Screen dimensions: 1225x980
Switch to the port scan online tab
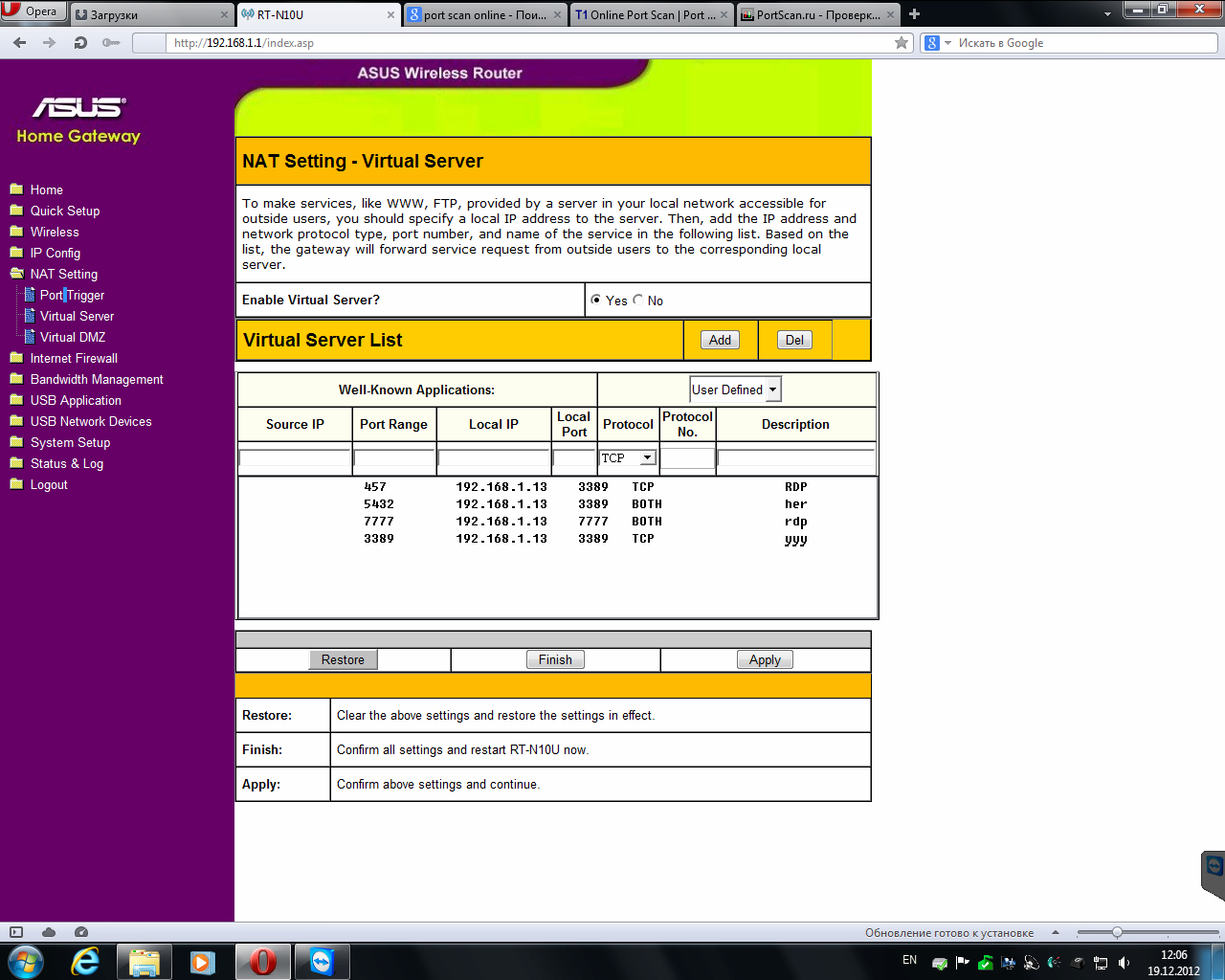(484, 14)
